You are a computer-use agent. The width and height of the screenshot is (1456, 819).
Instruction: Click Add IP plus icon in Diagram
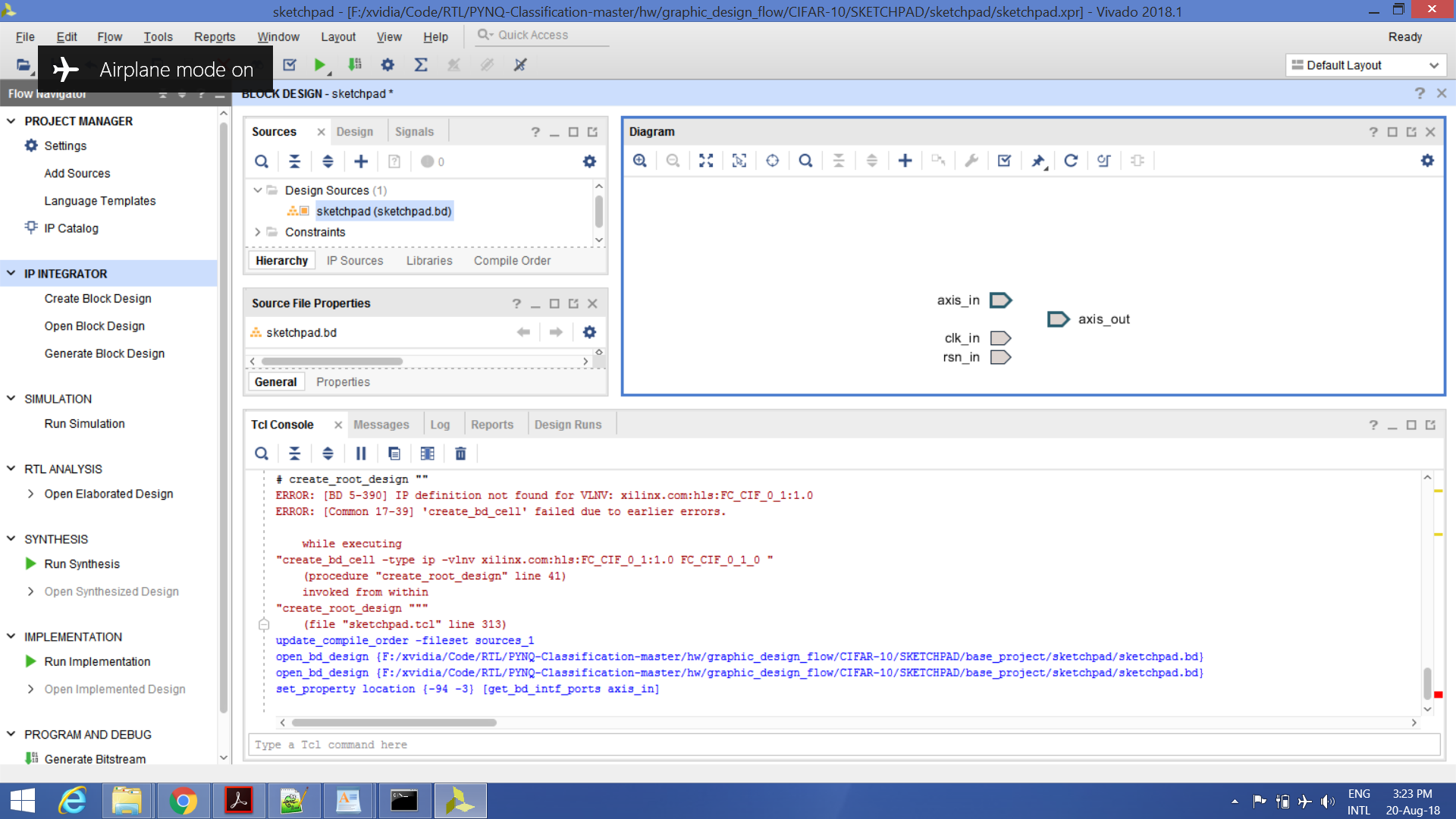905,161
